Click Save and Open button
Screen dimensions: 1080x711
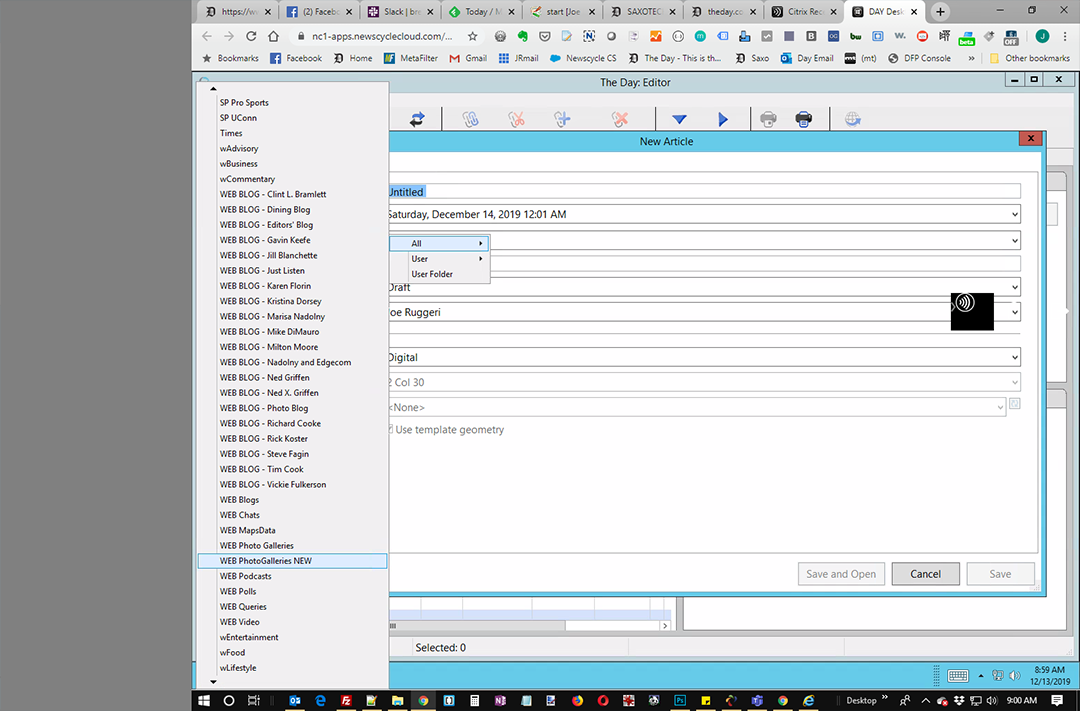841,574
